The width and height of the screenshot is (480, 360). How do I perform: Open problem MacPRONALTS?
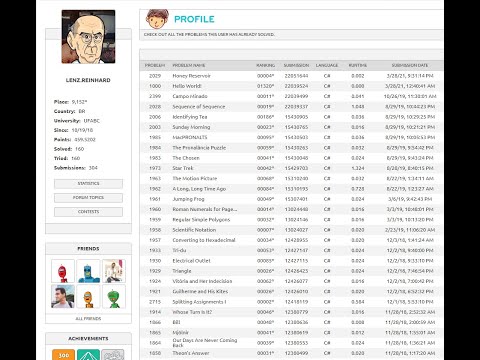[190, 137]
